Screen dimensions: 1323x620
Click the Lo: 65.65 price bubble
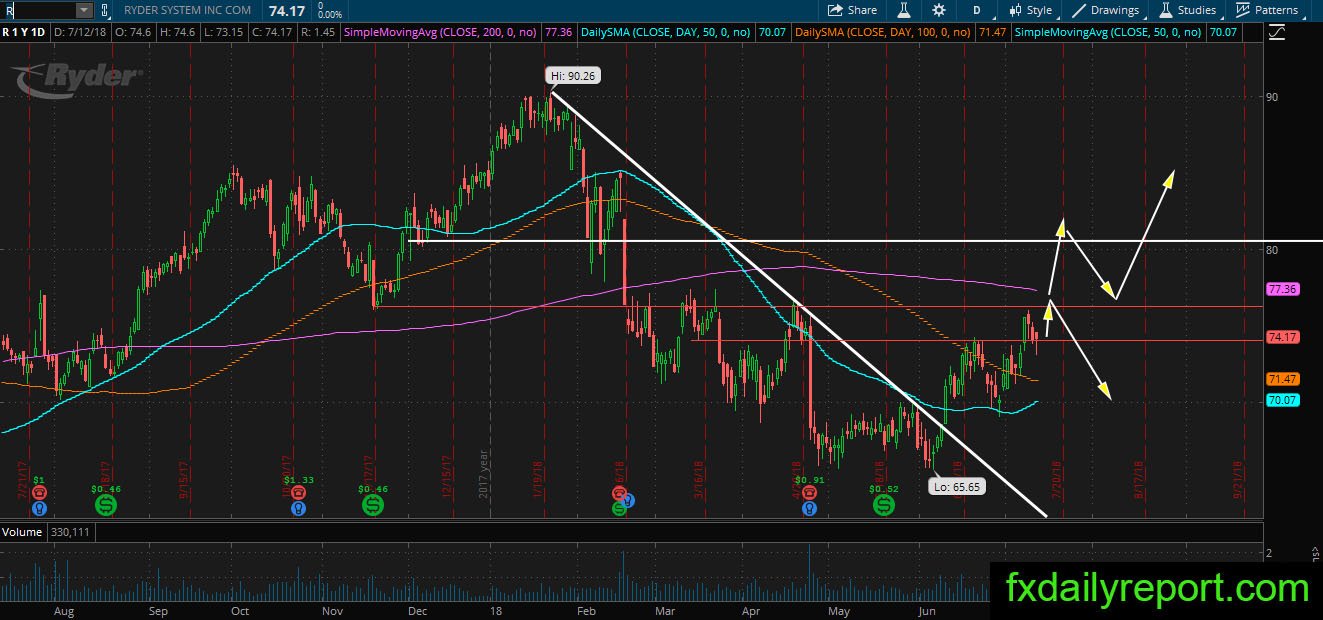[x=955, y=487]
